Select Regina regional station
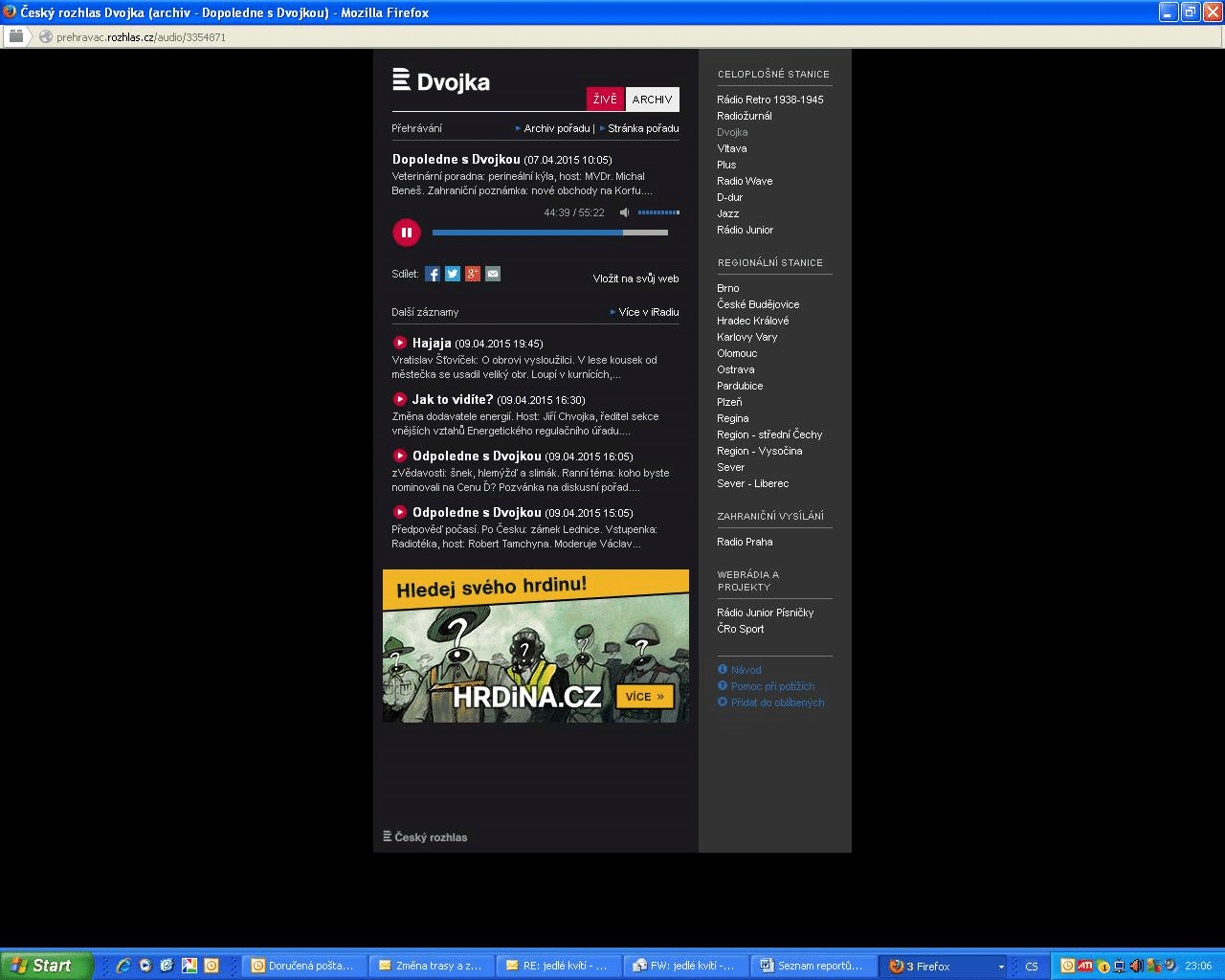Image resolution: width=1225 pixels, height=980 pixels. (733, 418)
